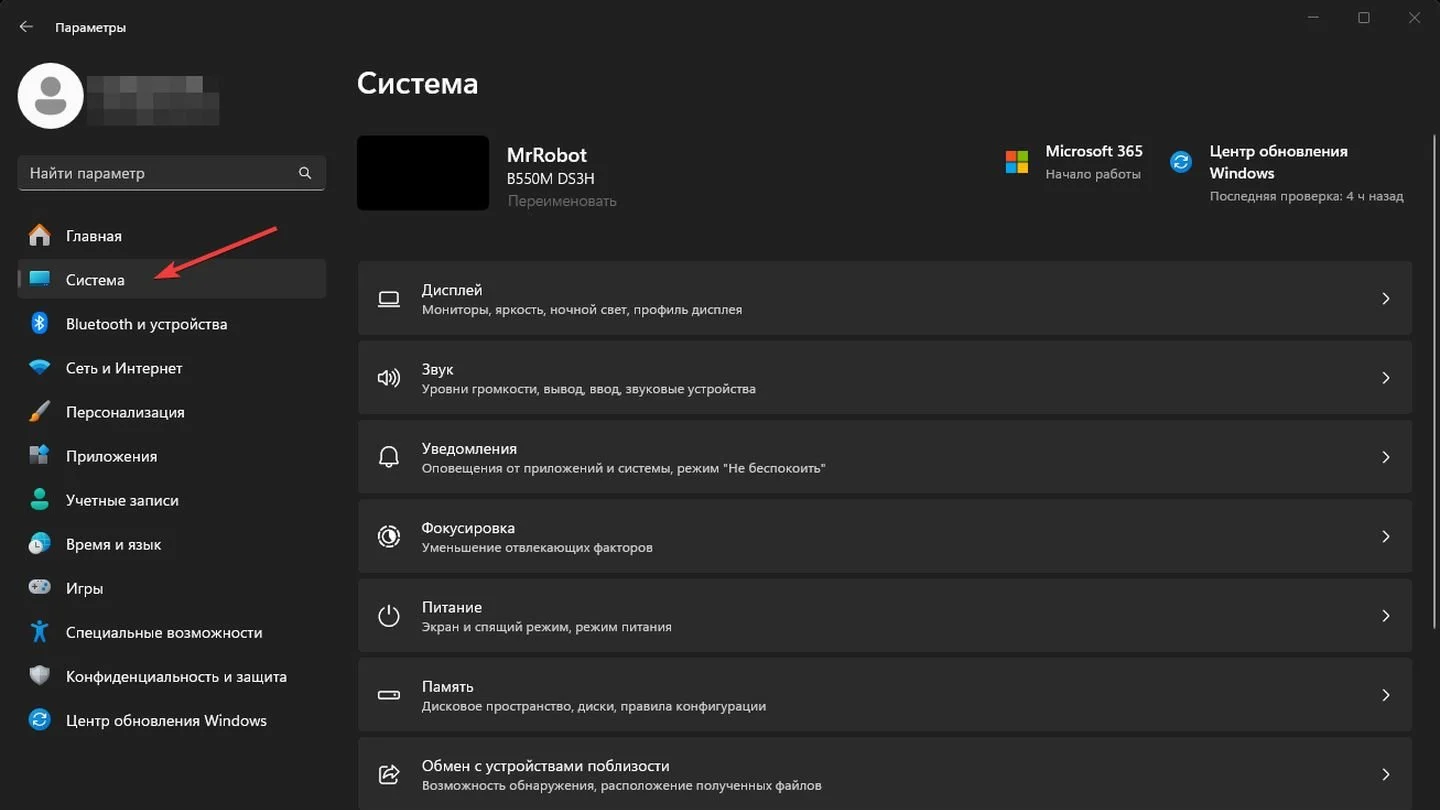The height and width of the screenshot is (810, 1440).
Task: Expand Звук with its chevron arrow
Action: pos(1385,378)
